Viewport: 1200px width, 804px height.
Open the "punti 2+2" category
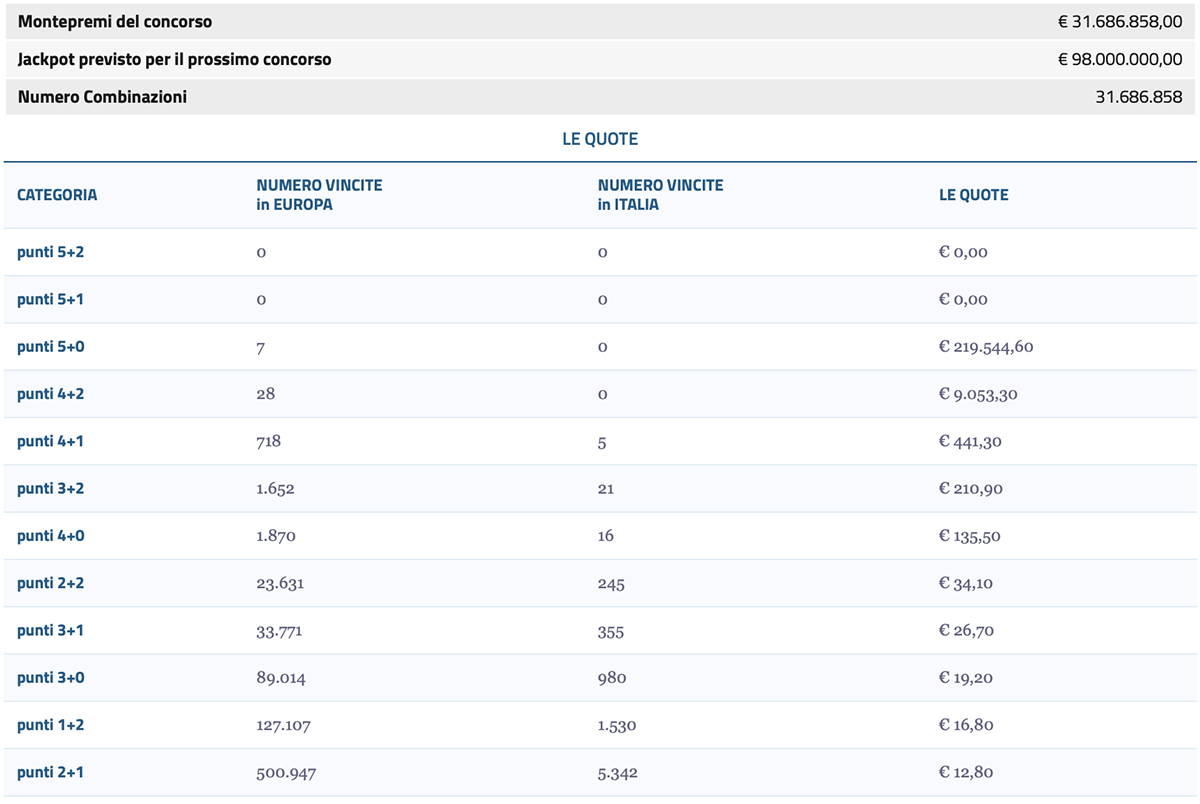click(x=50, y=582)
